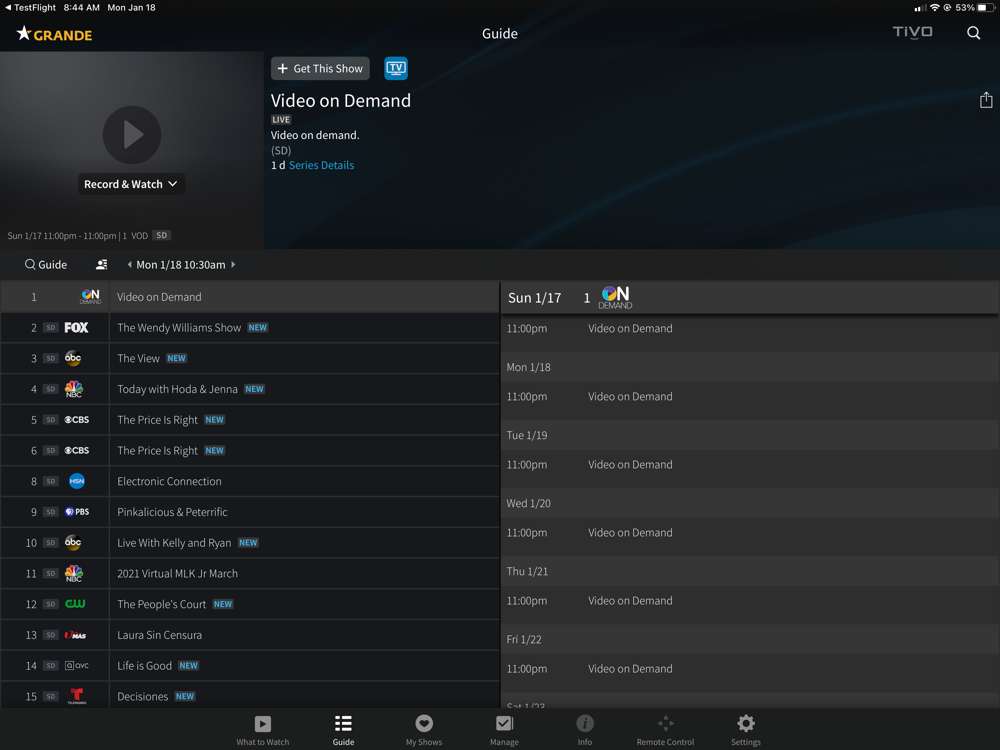Select Pinkalicious & Peterrific listing
This screenshot has height=750, width=1000.
pos(304,511)
